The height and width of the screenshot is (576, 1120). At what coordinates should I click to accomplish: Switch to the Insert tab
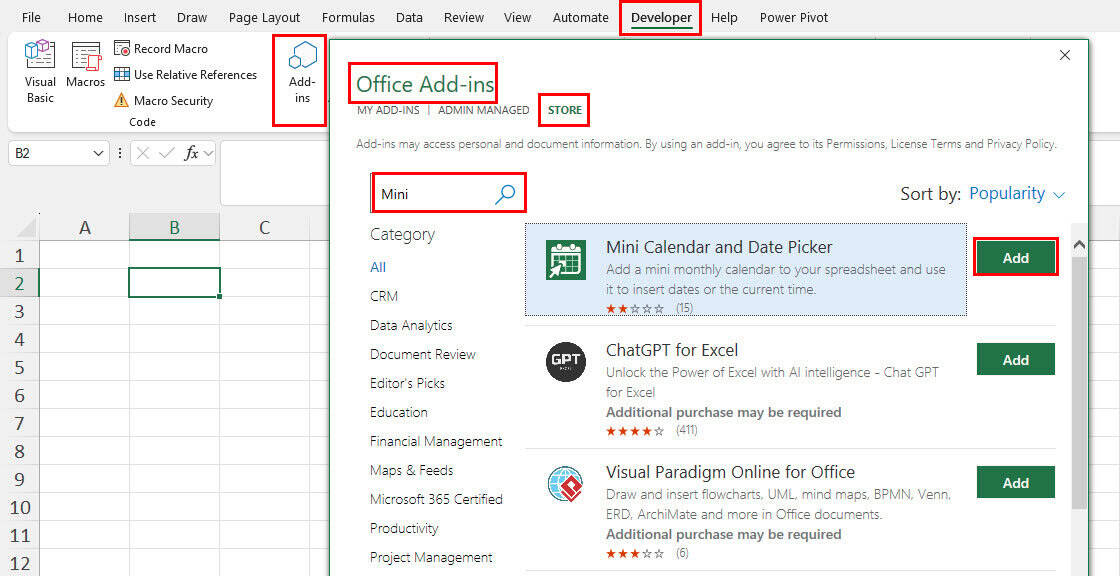click(x=139, y=18)
